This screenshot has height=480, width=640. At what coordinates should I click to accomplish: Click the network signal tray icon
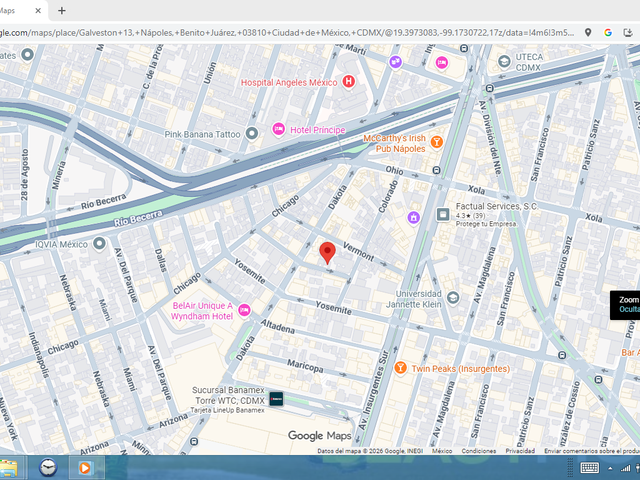(625, 468)
